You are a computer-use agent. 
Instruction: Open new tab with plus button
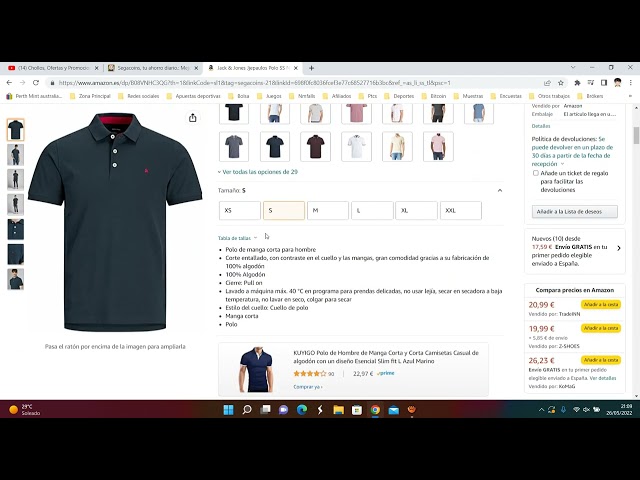coord(311,68)
